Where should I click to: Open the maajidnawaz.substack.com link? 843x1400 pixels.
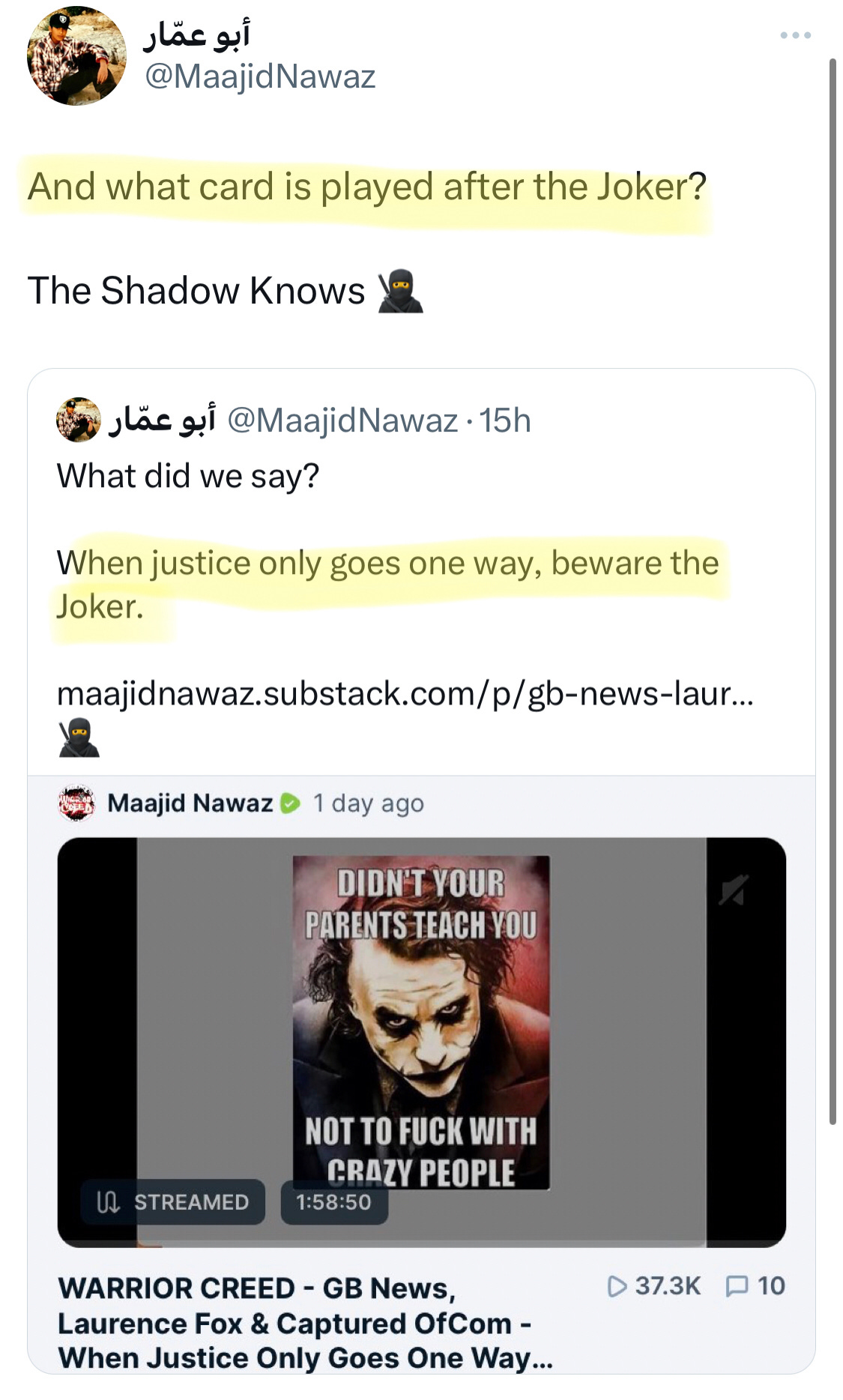405,694
